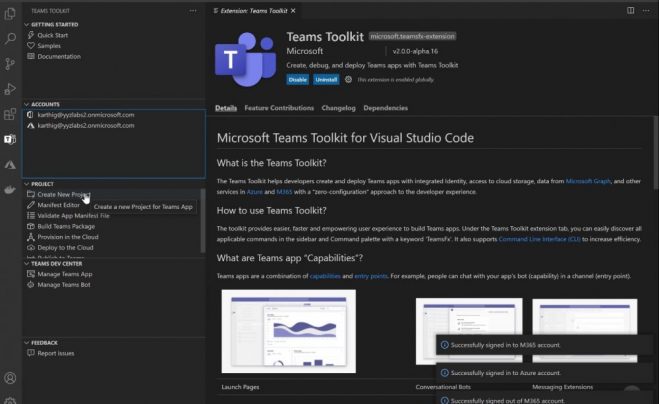Close the Extension: Teams Toolkit tab
Image resolution: width=659 pixels, height=404 pixels.
(293, 11)
